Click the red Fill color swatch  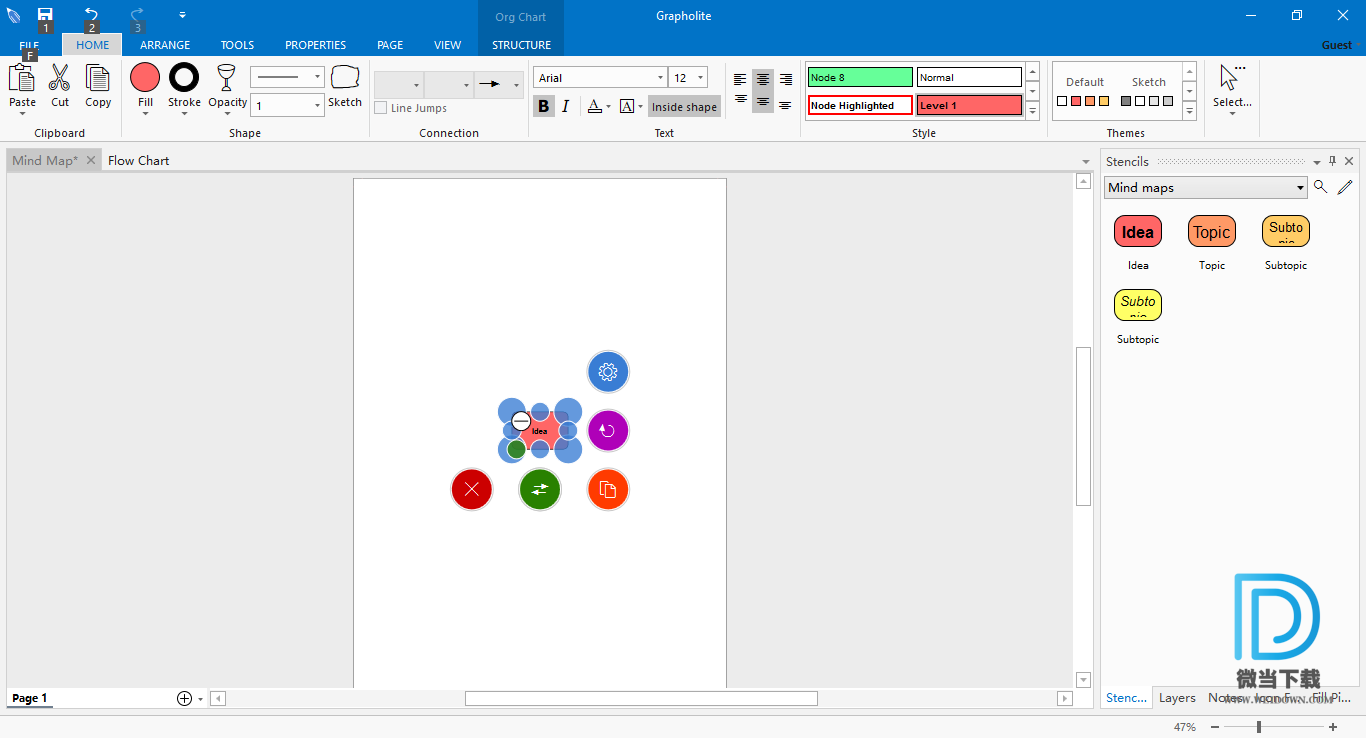click(145, 77)
